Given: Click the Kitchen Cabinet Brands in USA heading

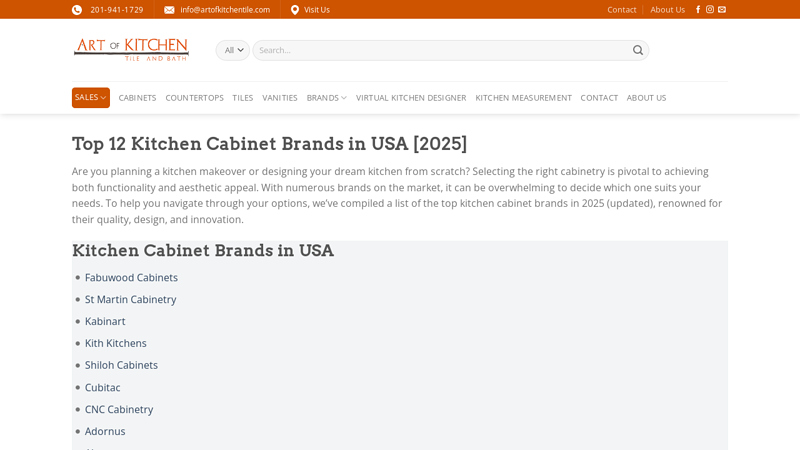Looking at the screenshot, I should tap(203, 251).
